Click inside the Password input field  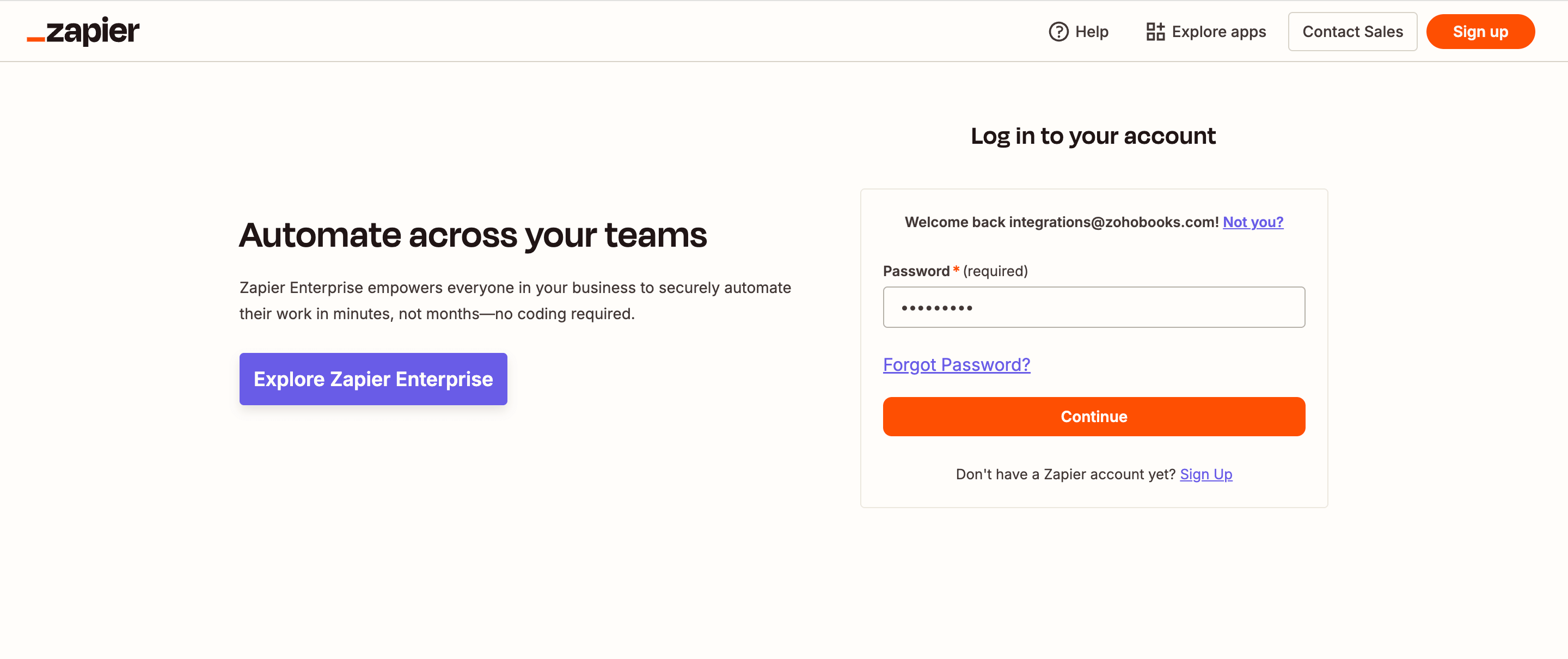point(1094,307)
